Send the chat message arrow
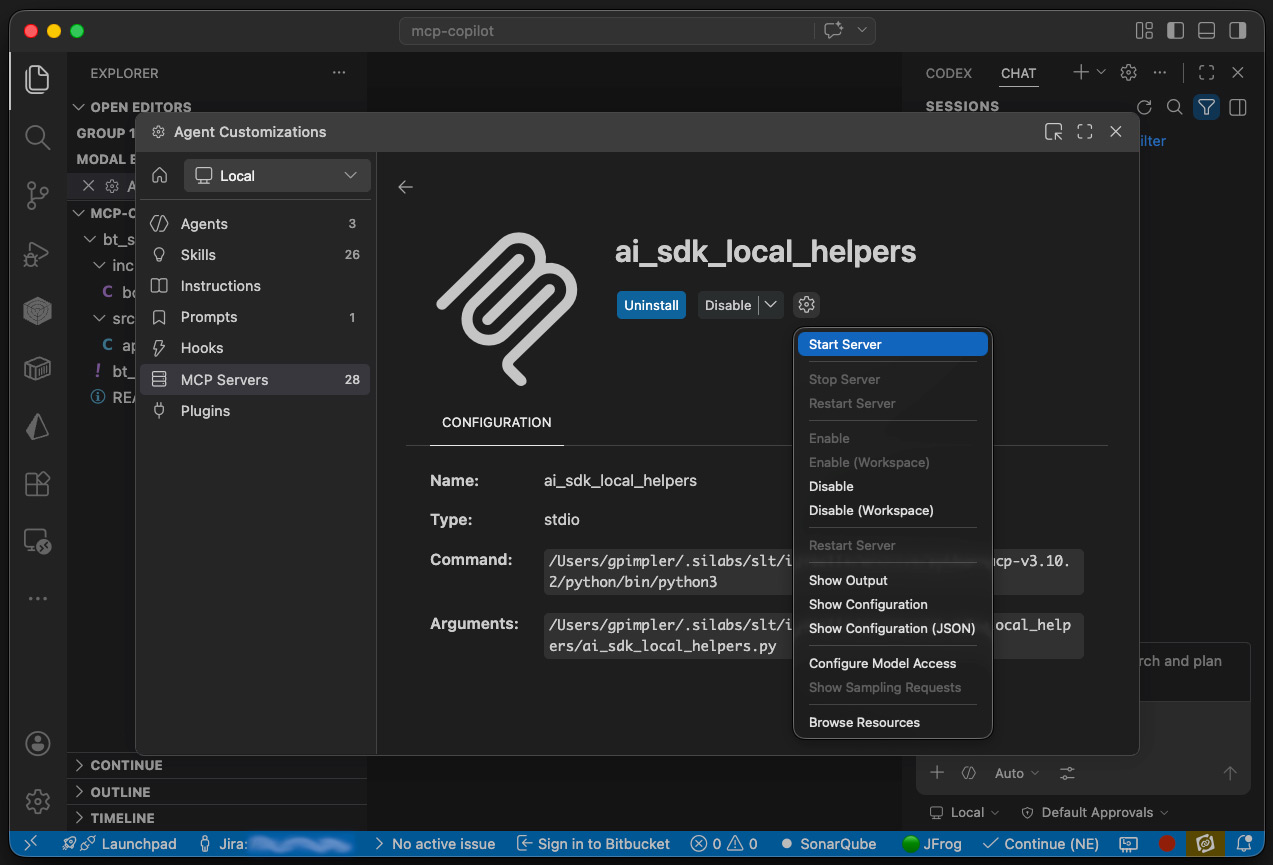The width and height of the screenshot is (1273, 865). 1230,773
